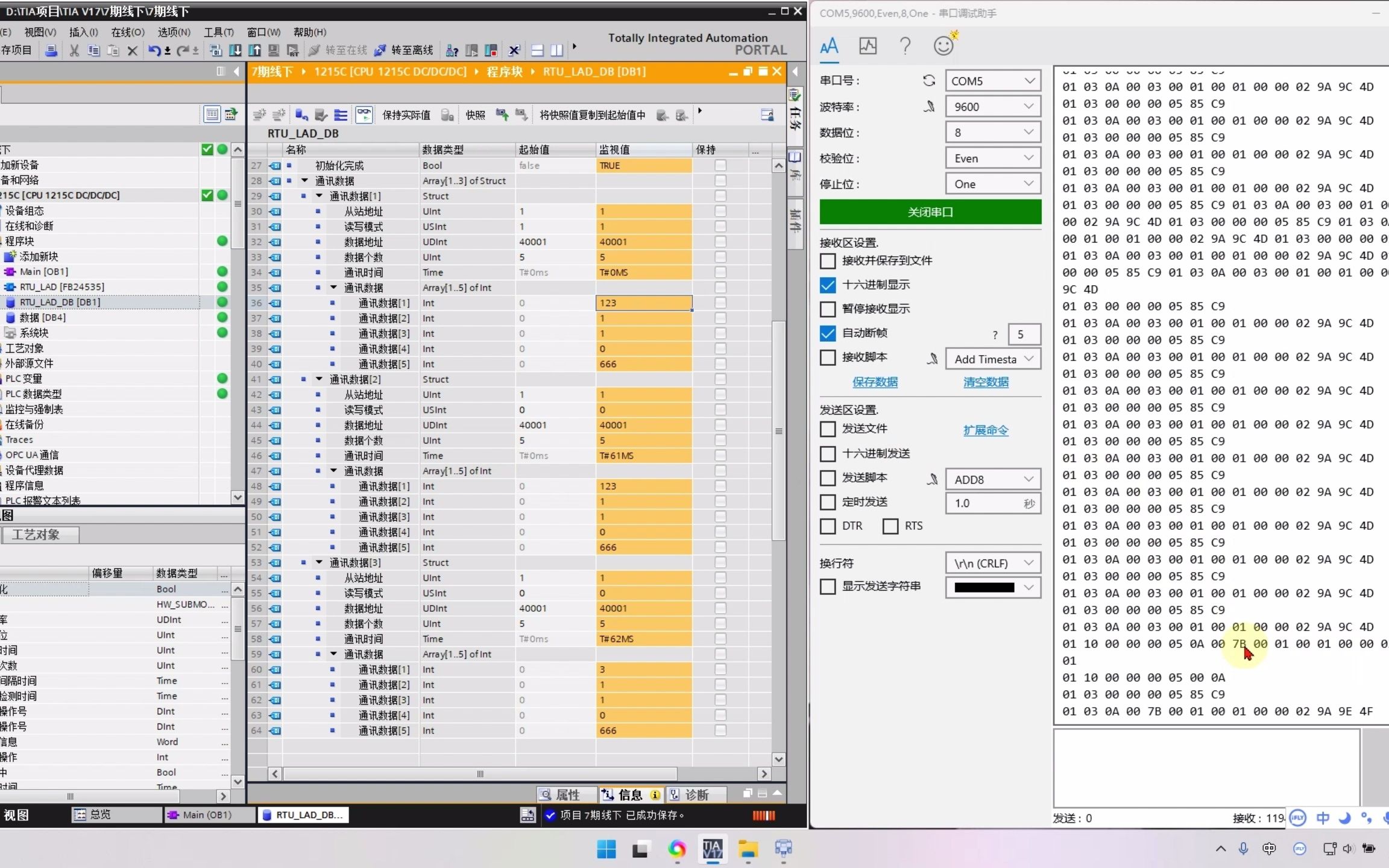The width and height of the screenshot is (1389, 868).
Task: Click the green 关闭串口 button
Action: pyautogui.click(x=930, y=212)
